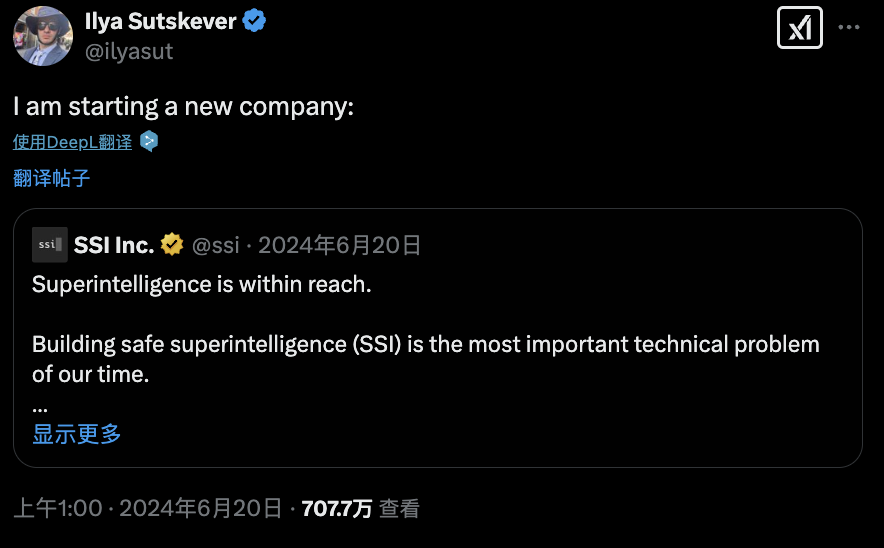Click the SSI Inc. gold verified badge
This screenshot has width=884, height=548.
coord(172,245)
